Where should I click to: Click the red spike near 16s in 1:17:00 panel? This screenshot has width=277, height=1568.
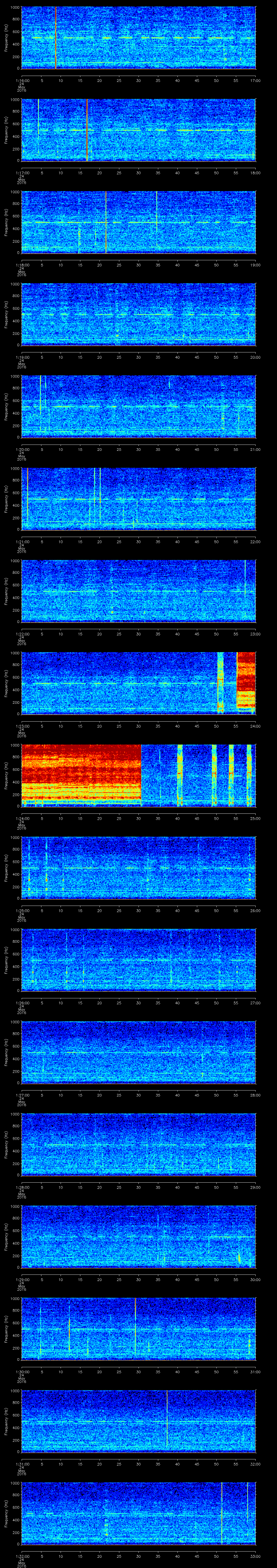click(87, 130)
